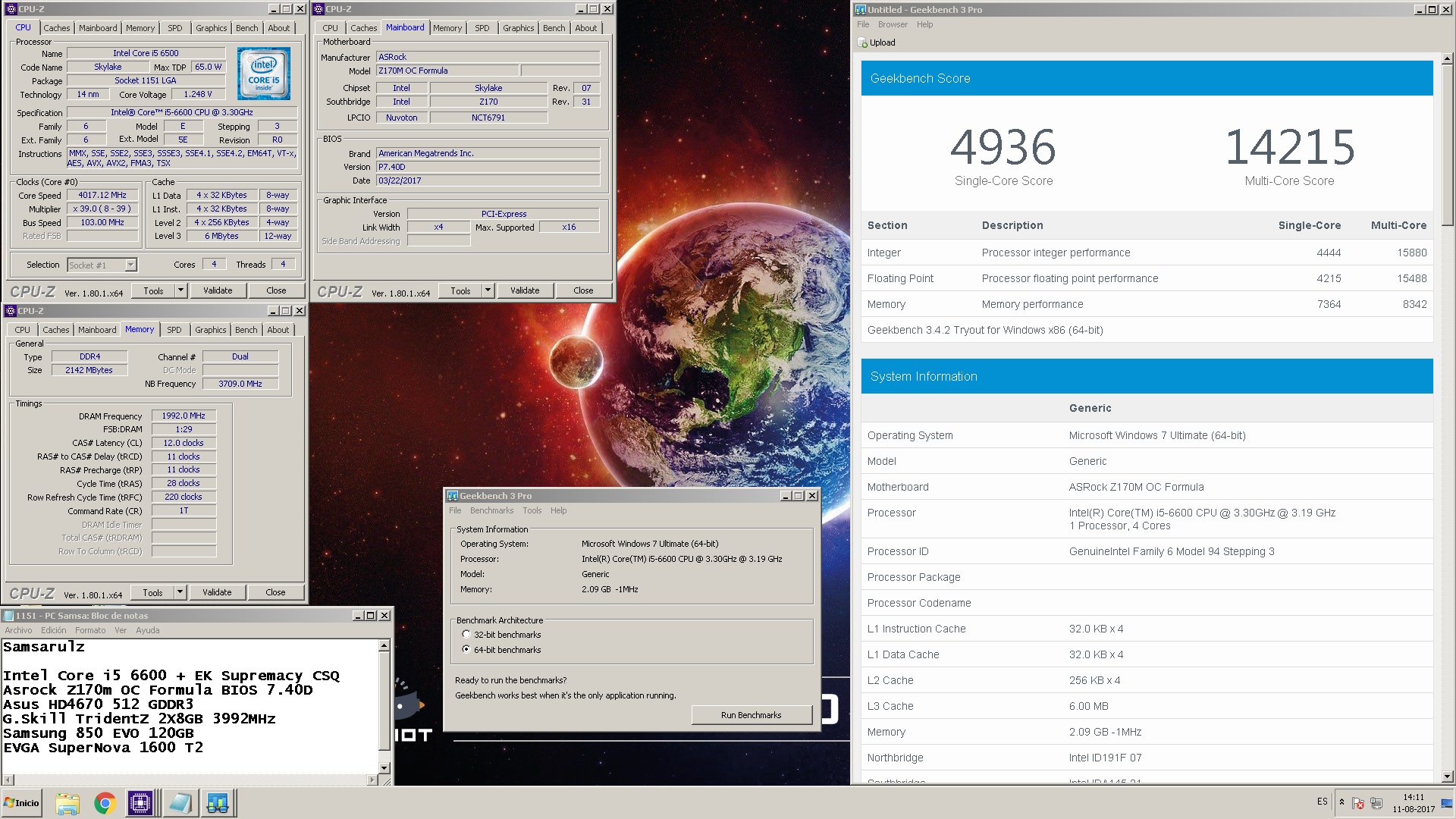Open Bench tab in the CPU tab window
Image resolution: width=1456 pixels, height=819 pixels.
tap(247, 28)
